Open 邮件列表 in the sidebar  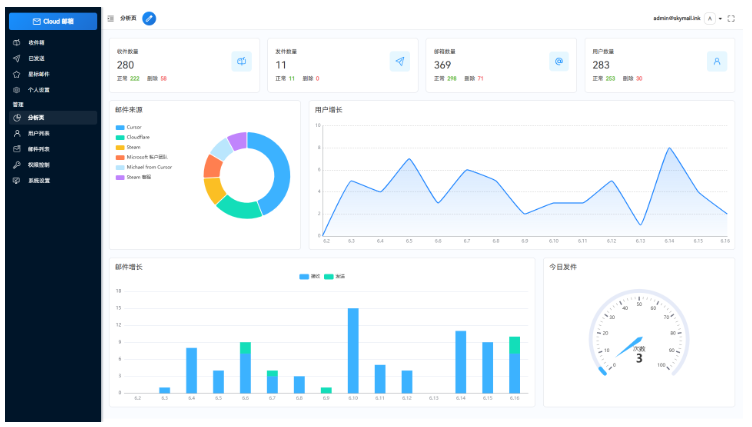point(53,149)
